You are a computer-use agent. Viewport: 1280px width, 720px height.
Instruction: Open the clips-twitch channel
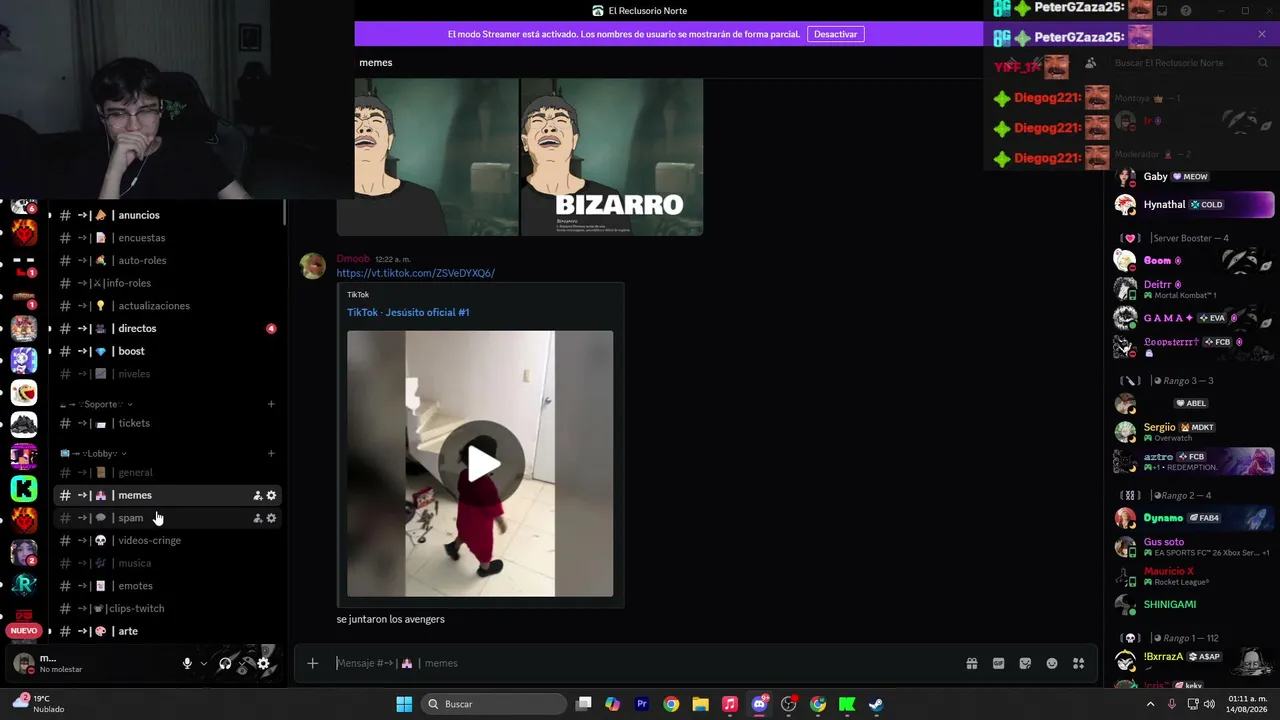(x=167, y=608)
